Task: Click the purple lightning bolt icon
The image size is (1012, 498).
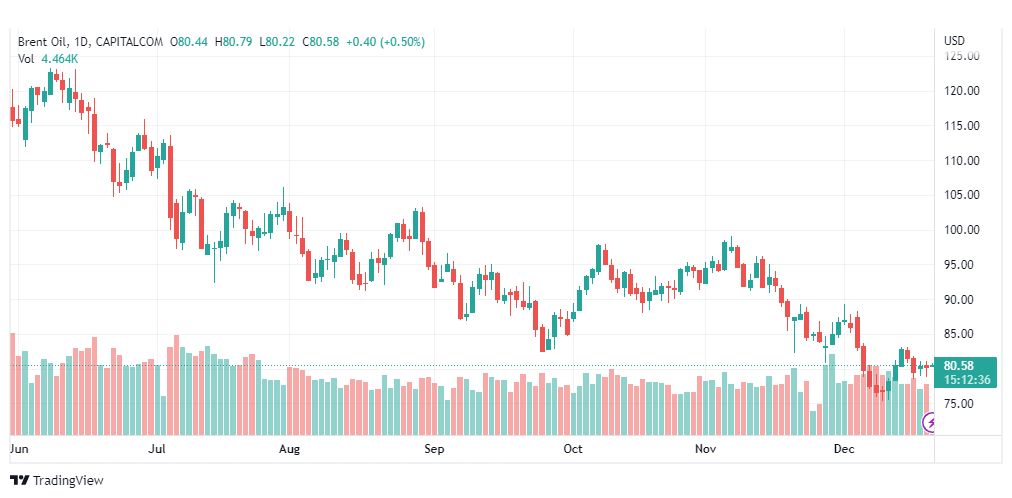Action: (931, 424)
